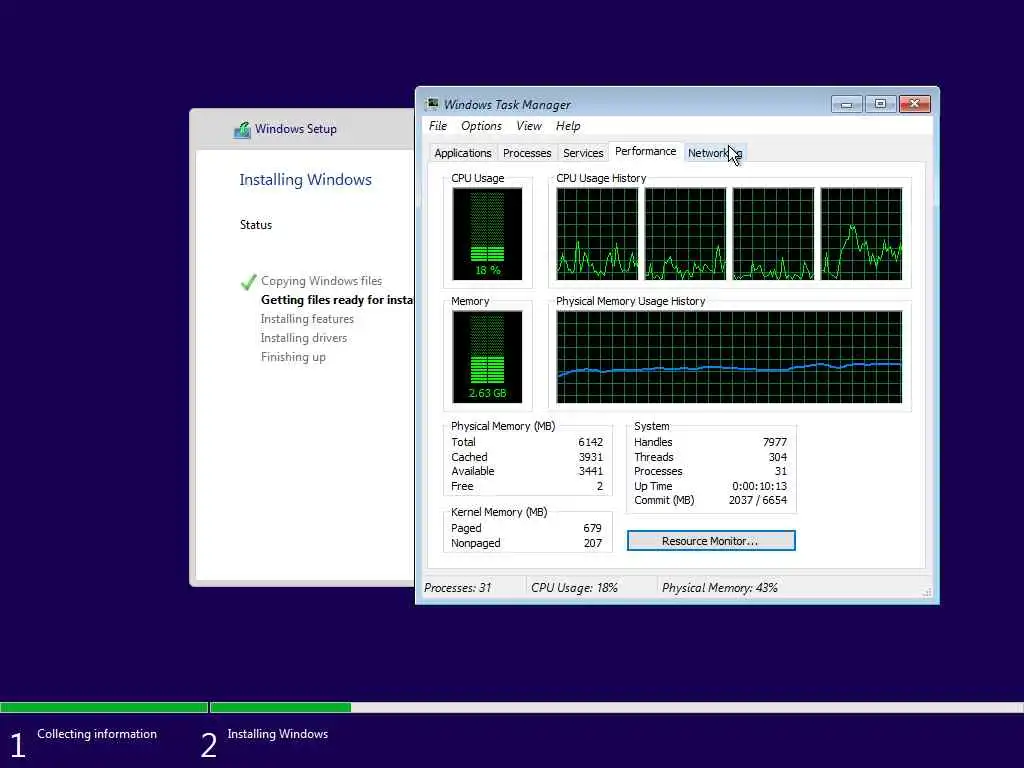Click the green checkmark beside Copying Windows files
This screenshot has height=768, width=1024.
click(248, 281)
